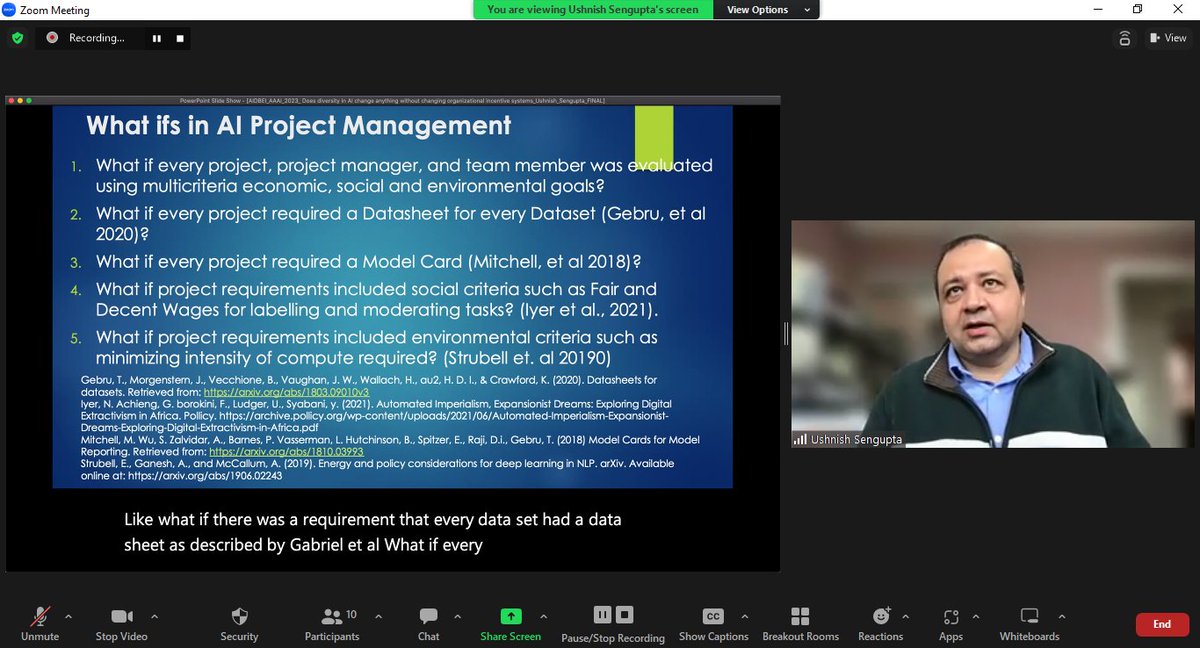Click the yellow dot in shared PowerPoint window
The image size is (1200, 648).
[20, 100]
